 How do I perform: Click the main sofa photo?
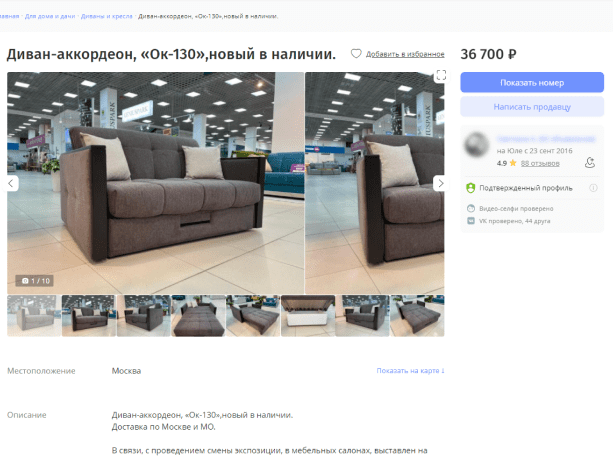pos(155,183)
